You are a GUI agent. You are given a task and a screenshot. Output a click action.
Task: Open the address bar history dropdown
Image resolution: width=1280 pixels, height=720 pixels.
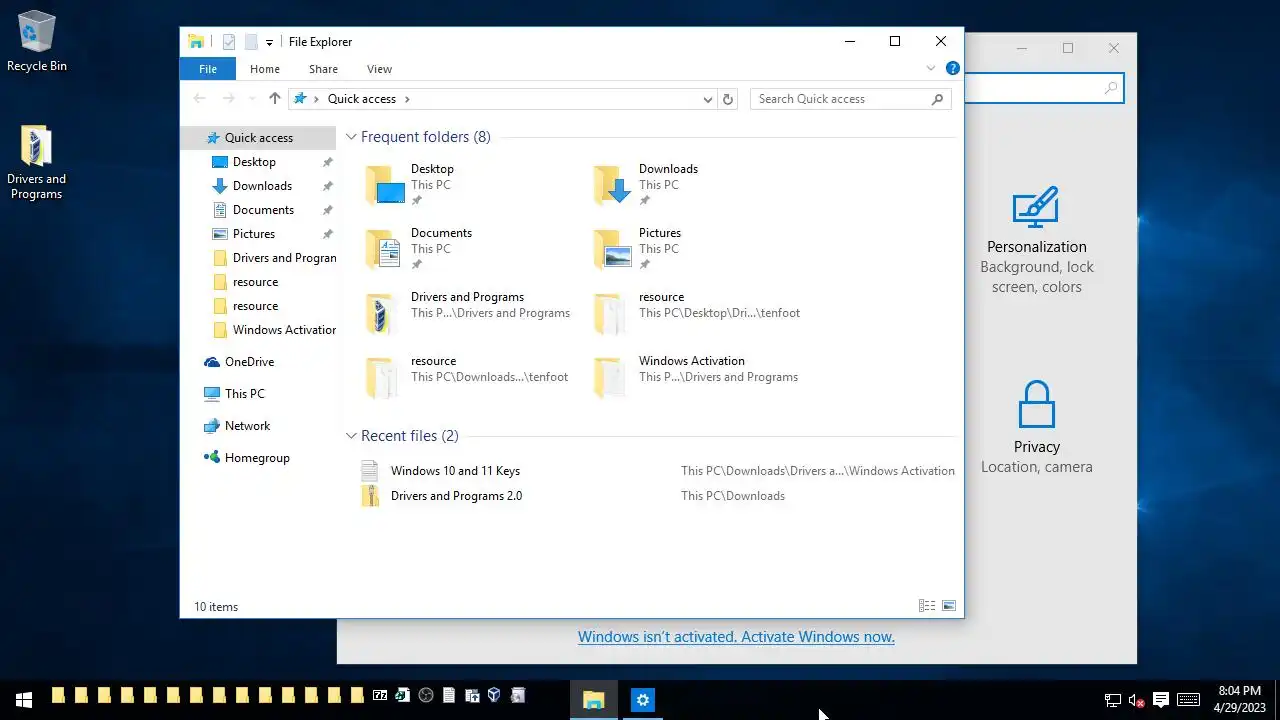[x=708, y=99]
